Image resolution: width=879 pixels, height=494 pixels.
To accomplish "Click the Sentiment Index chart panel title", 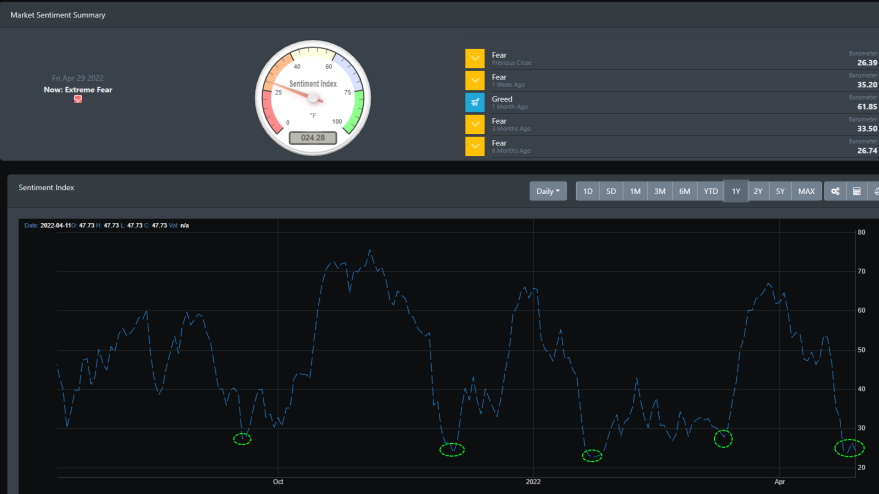I will [x=46, y=187].
